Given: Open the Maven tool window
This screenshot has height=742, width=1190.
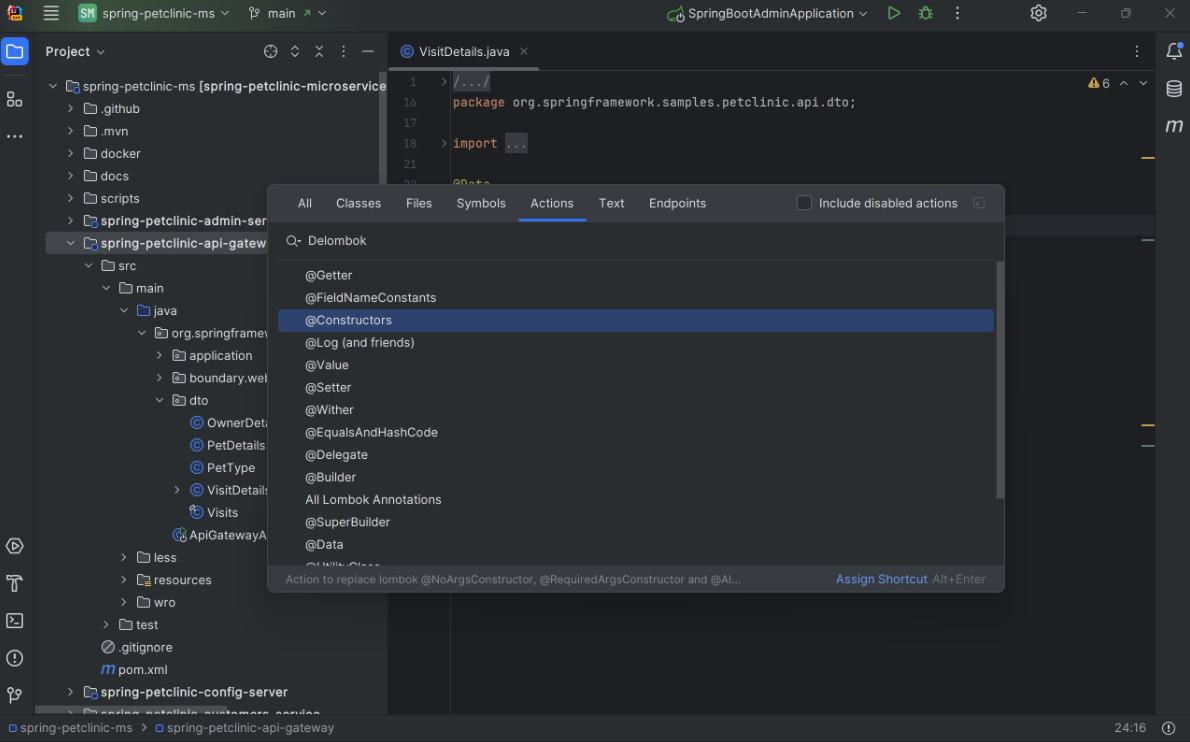Looking at the screenshot, I should [1174, 126].
